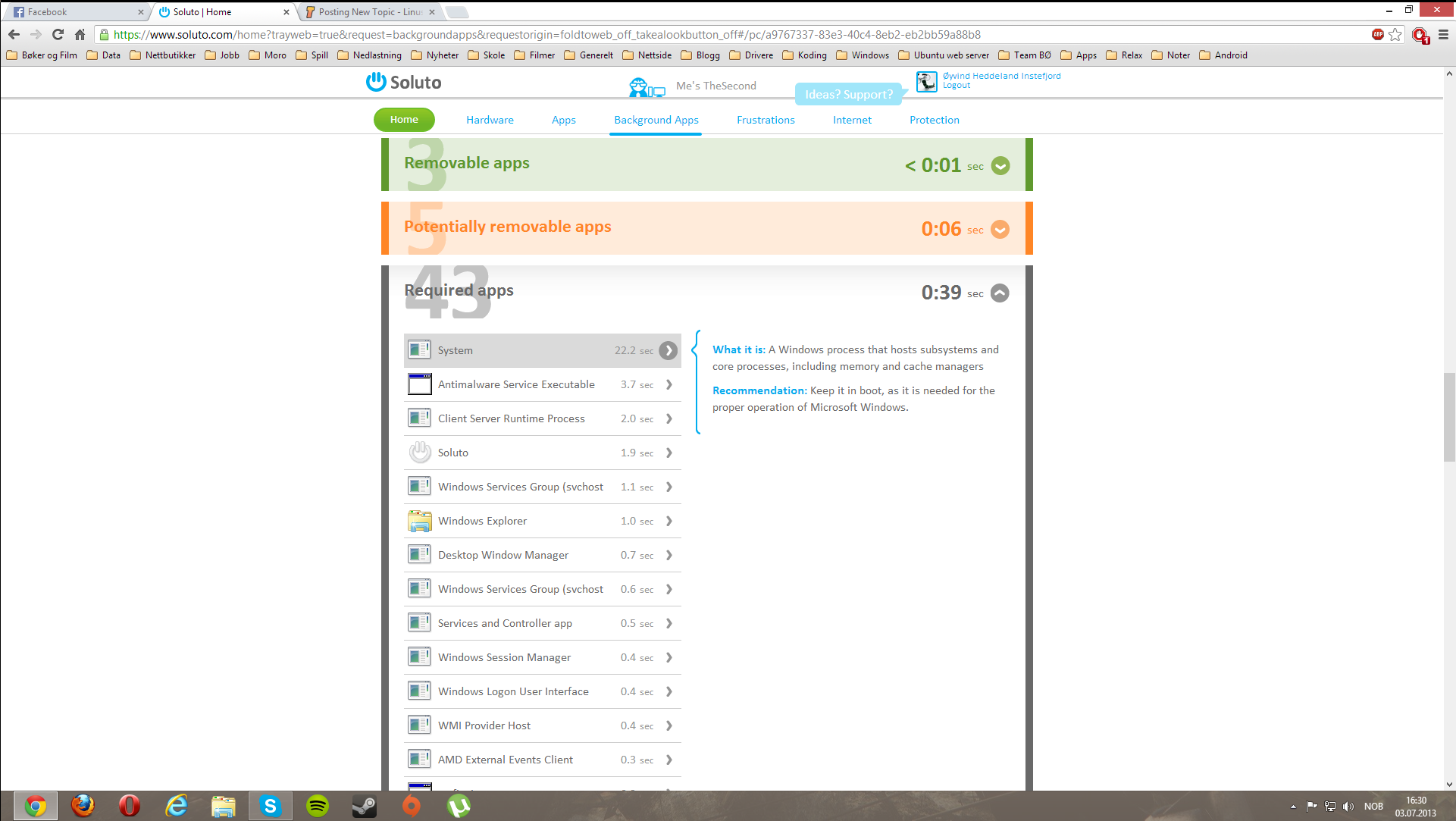Image resolution: width=1456 pixels, height=821 pixels.
Task: Open details arrow for Windows Session Manager
Action: 669,657
